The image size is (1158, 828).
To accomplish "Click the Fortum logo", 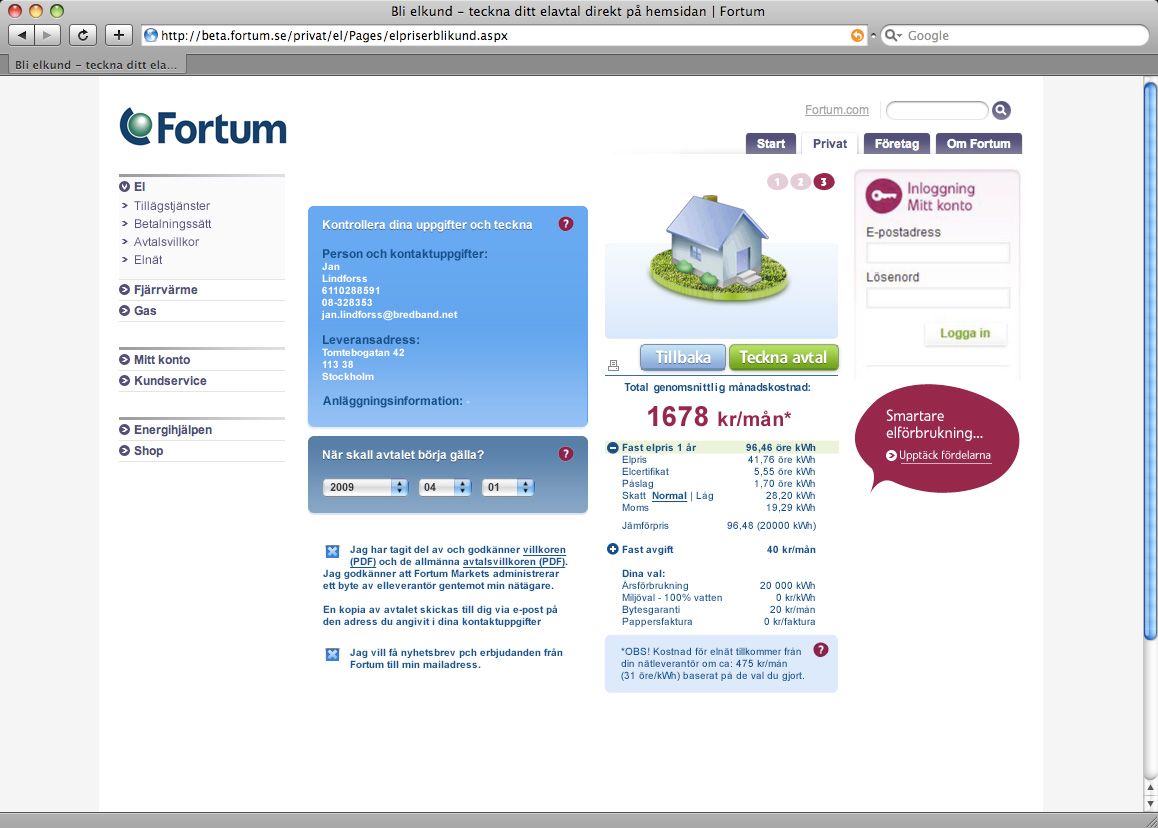I will (203, 127).
